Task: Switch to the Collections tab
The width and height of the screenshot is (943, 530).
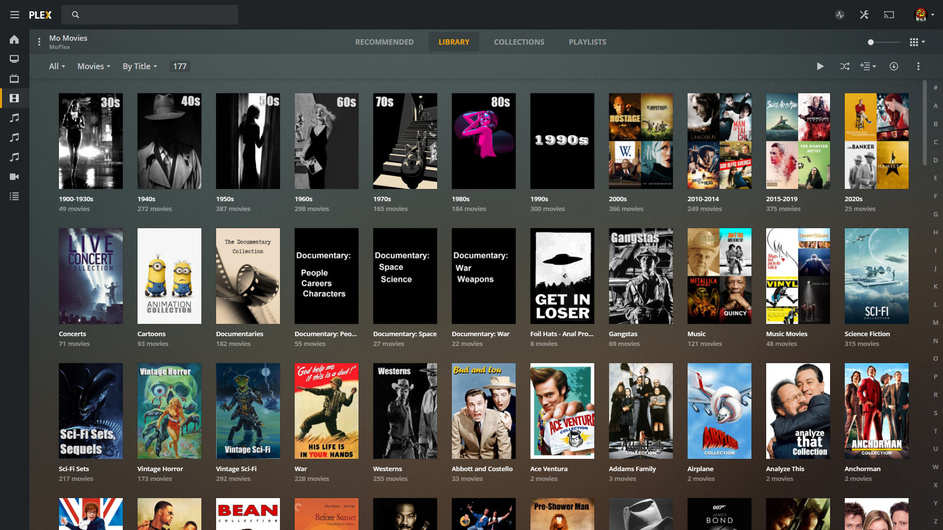Action: pos(519,42)
